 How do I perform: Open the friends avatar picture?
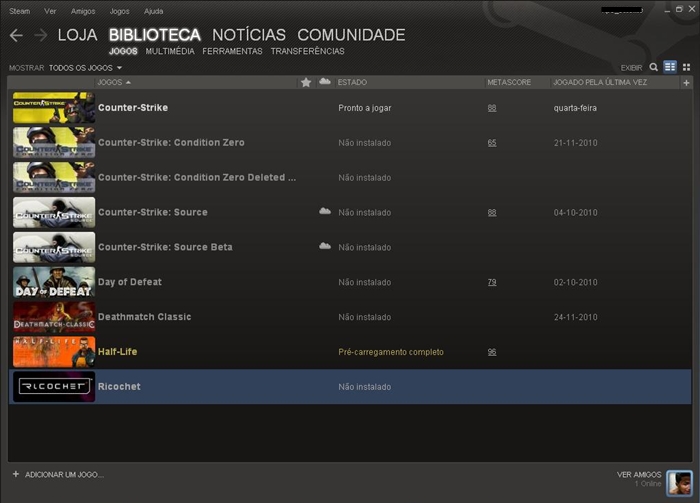click(x=679, y=483)
